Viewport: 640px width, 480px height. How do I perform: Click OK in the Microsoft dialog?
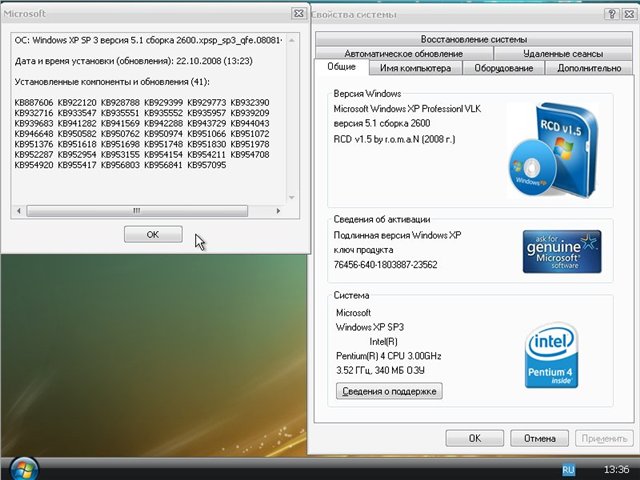coord(153,234)
